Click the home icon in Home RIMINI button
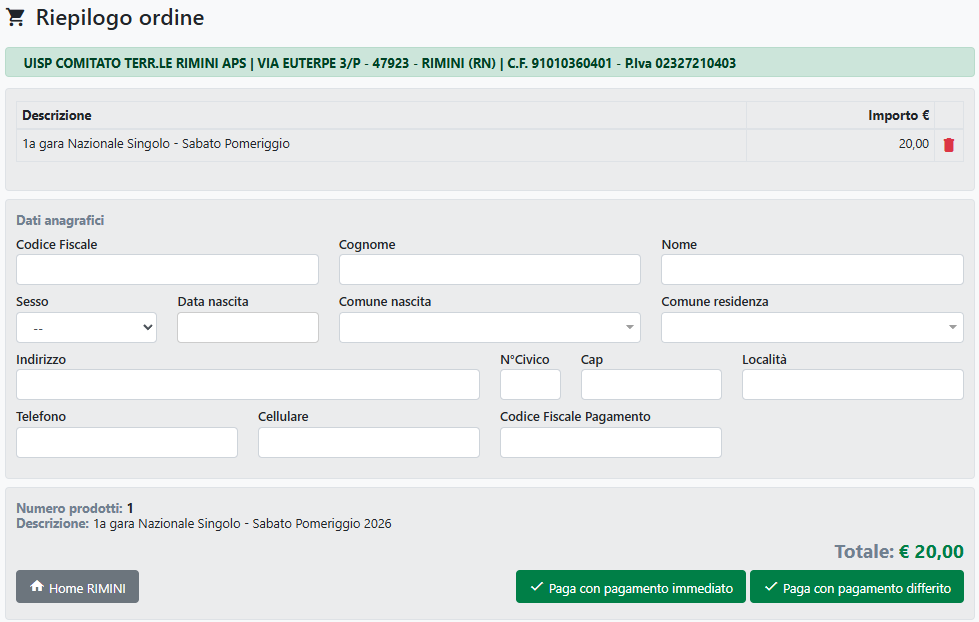This screenshot has height=622, width=979. pyautogui.click(x=37, y=587)
